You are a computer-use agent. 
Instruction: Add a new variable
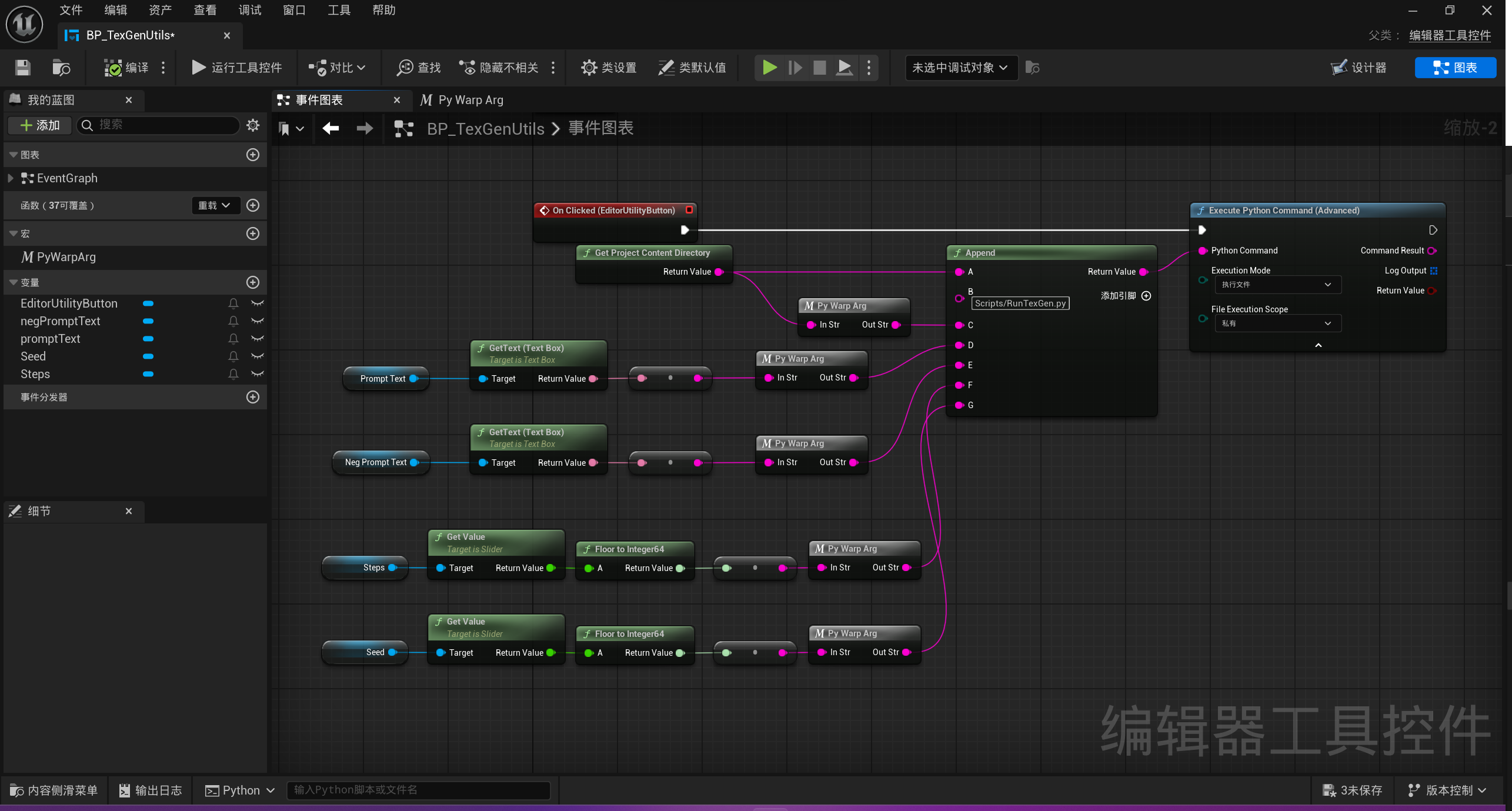click(253, 282)
